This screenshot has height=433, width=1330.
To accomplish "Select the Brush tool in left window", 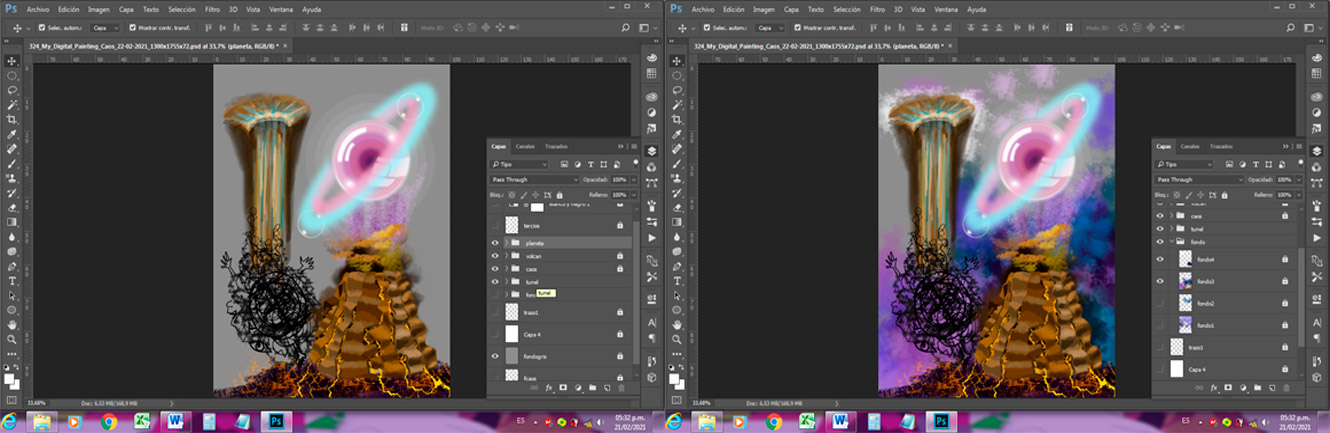I will [x=12, y=163].
